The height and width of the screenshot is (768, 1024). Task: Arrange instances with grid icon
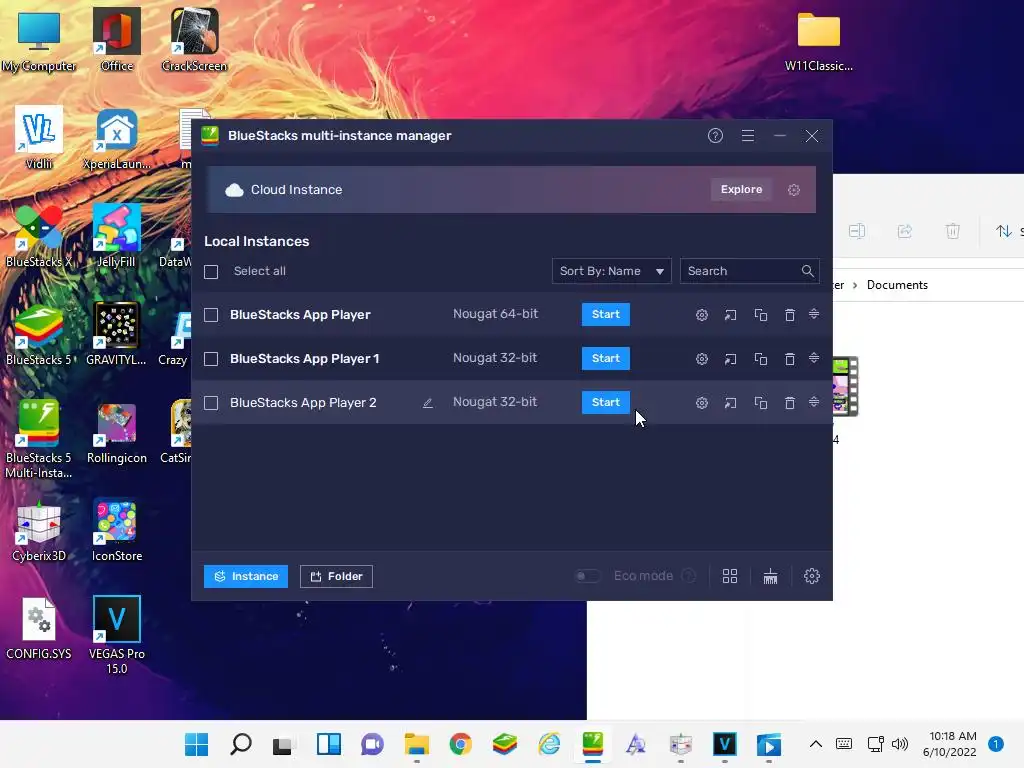click(729, 576)
